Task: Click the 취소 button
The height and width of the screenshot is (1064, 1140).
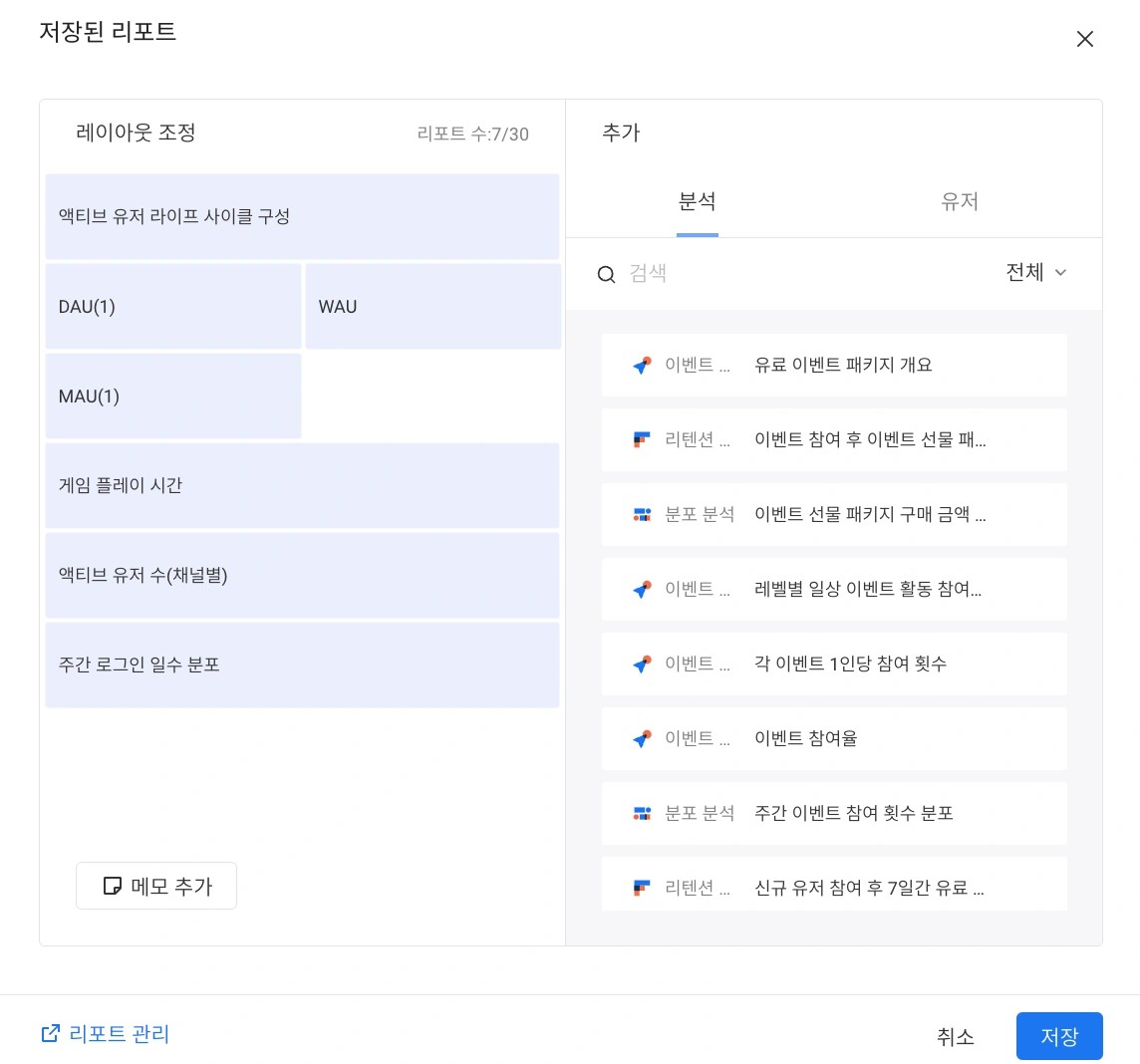Action: [x=956, y=1036]
